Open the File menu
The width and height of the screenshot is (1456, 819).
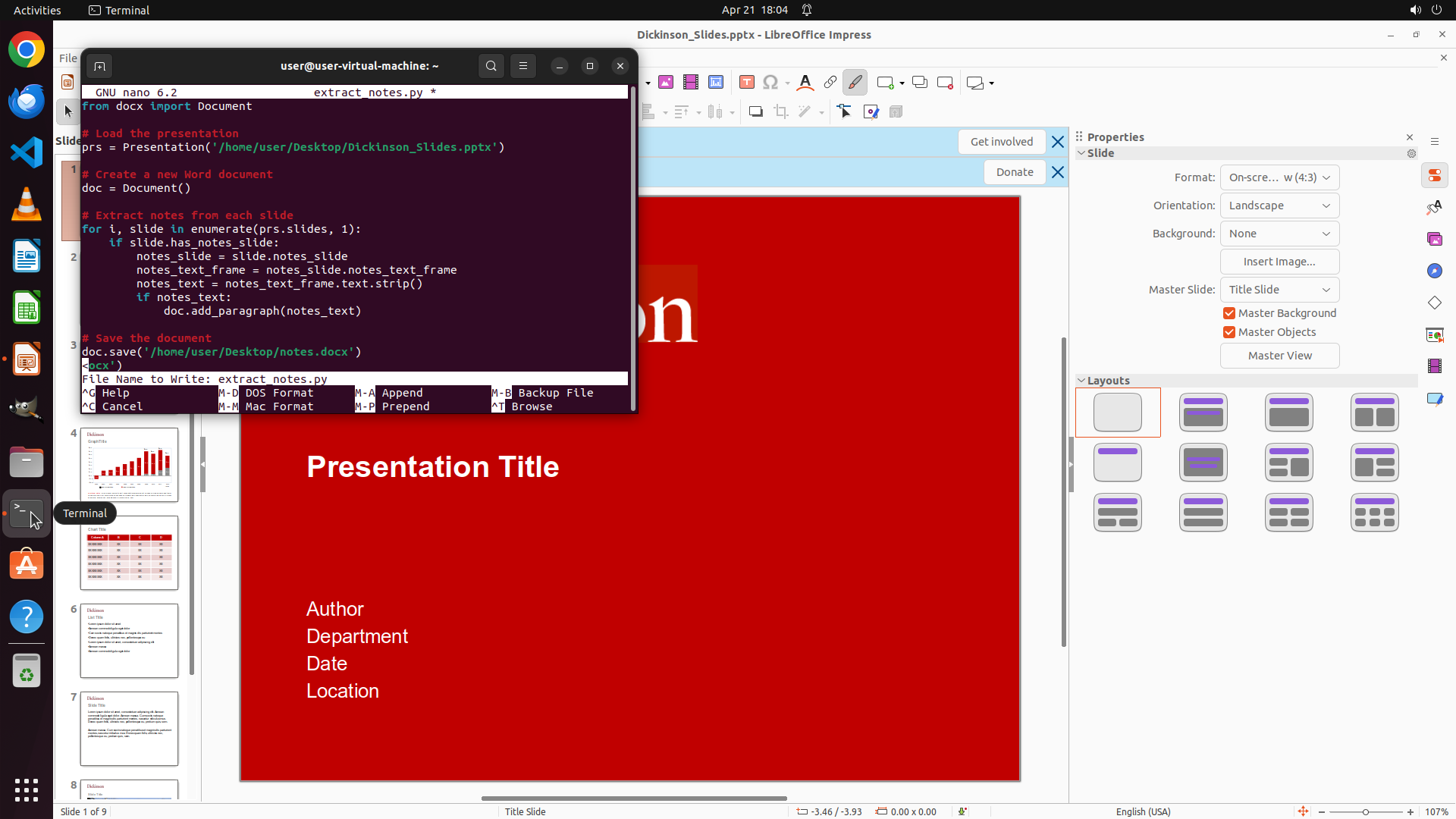tap(67, 58)
